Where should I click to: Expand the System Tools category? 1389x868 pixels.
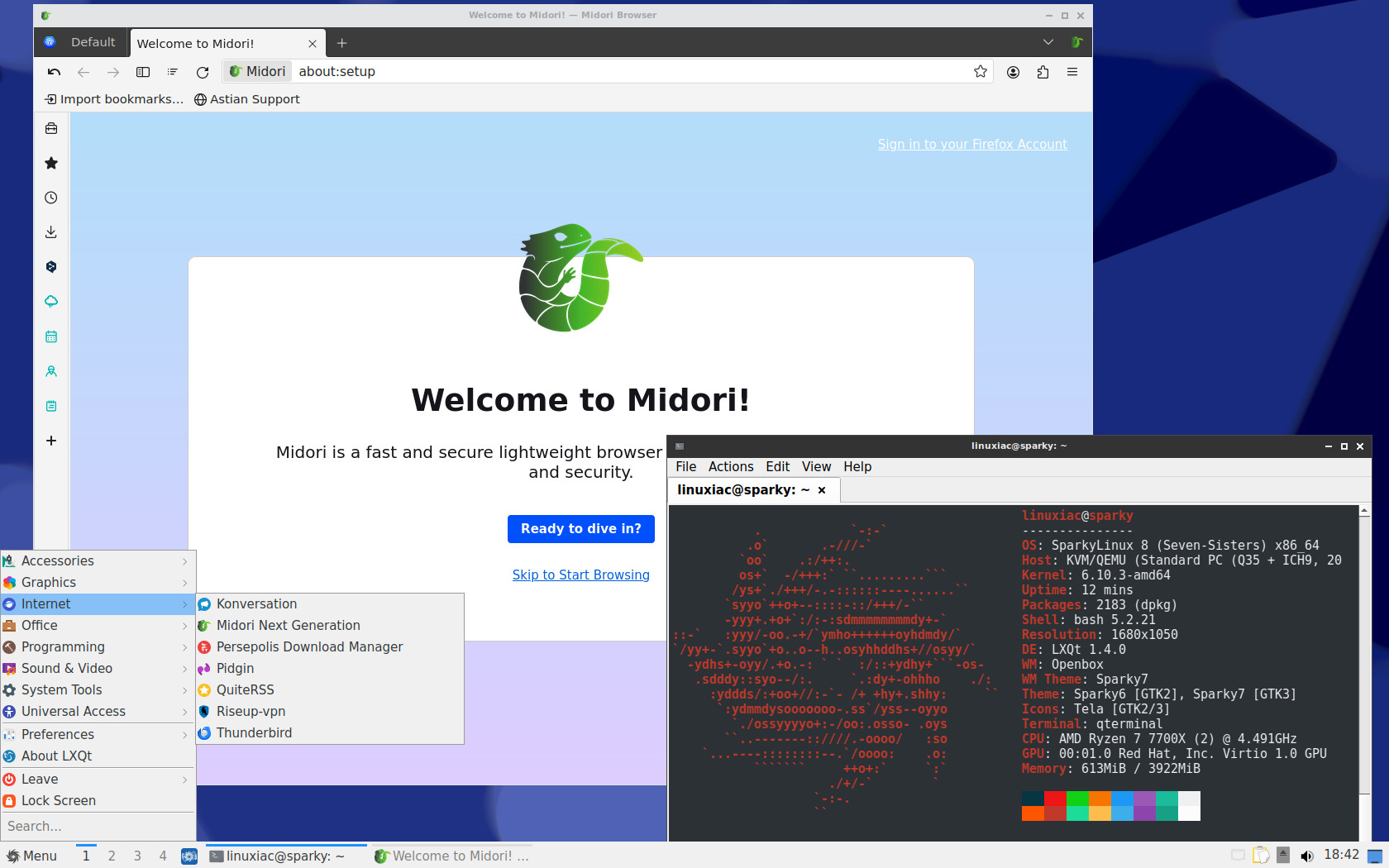click(98, 690)
